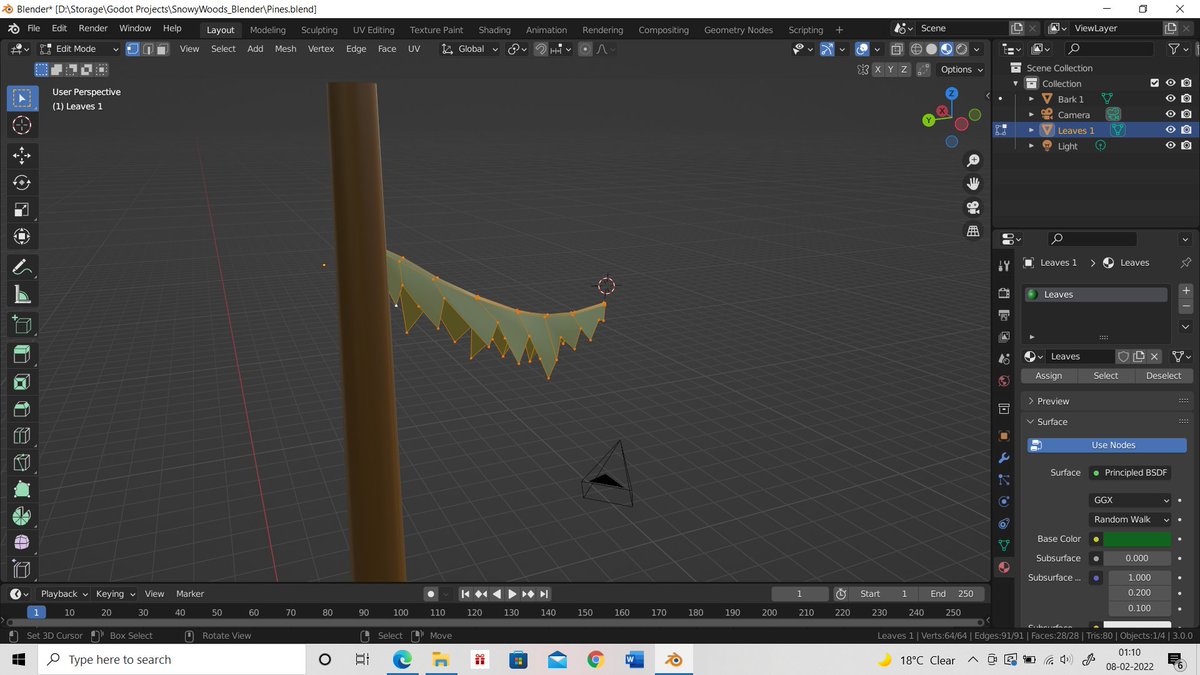Image resolution: width=1200 pixels, height=675 pixels.
Task: Select the Measure tool
Action: click(x=22, y=294)
